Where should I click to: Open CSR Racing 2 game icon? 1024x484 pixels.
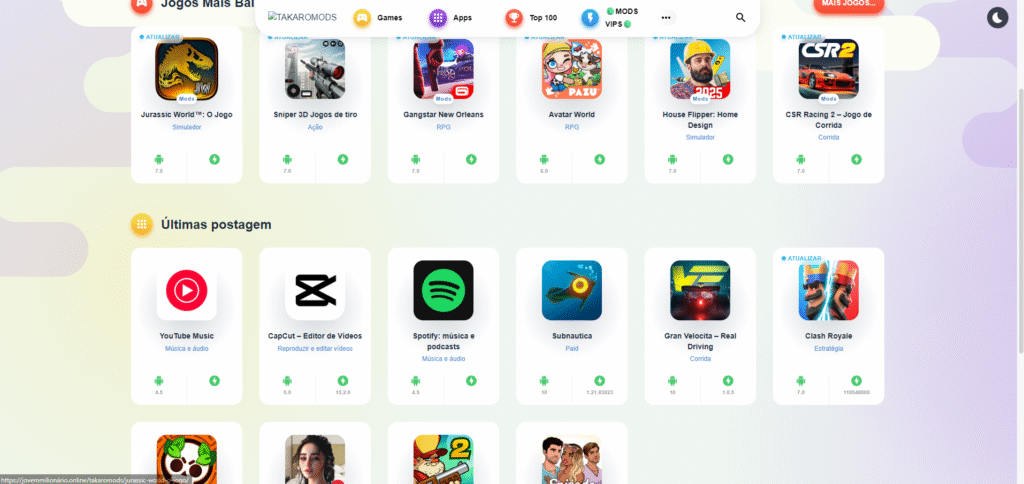(x=828, y=69)
